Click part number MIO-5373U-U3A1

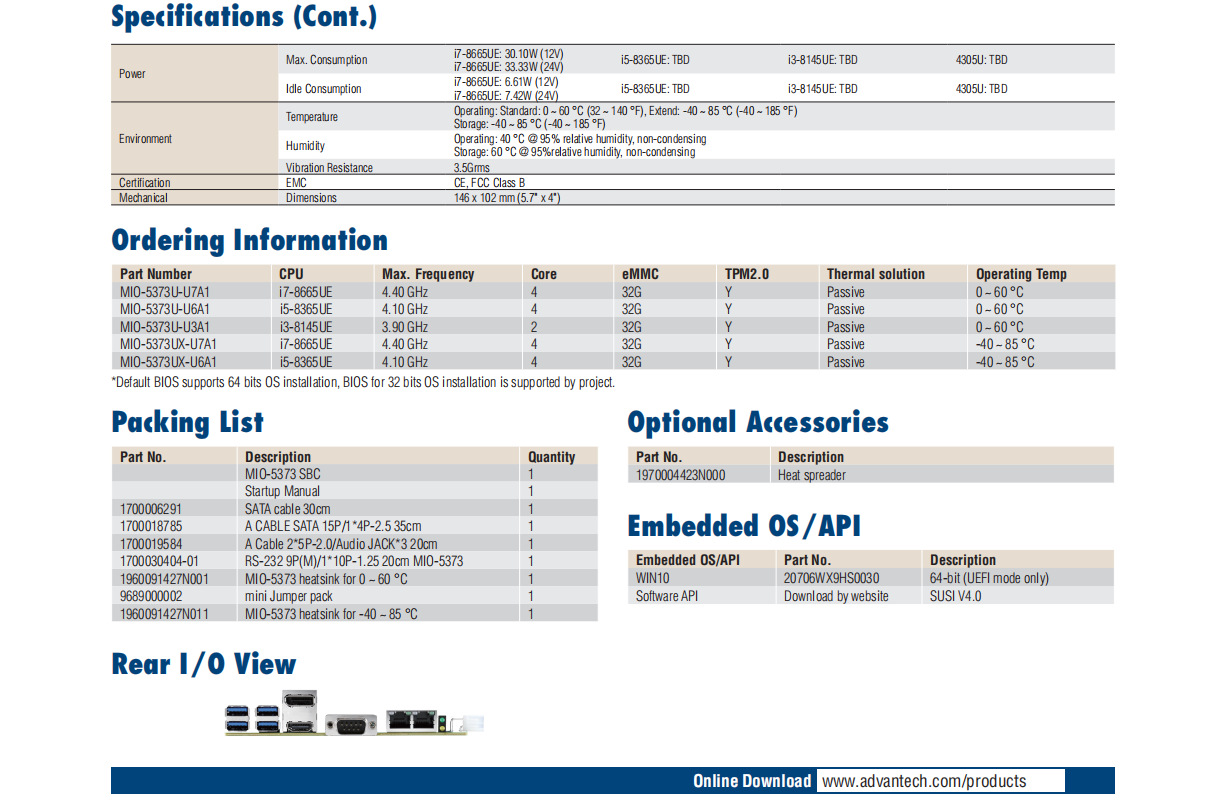165,327
